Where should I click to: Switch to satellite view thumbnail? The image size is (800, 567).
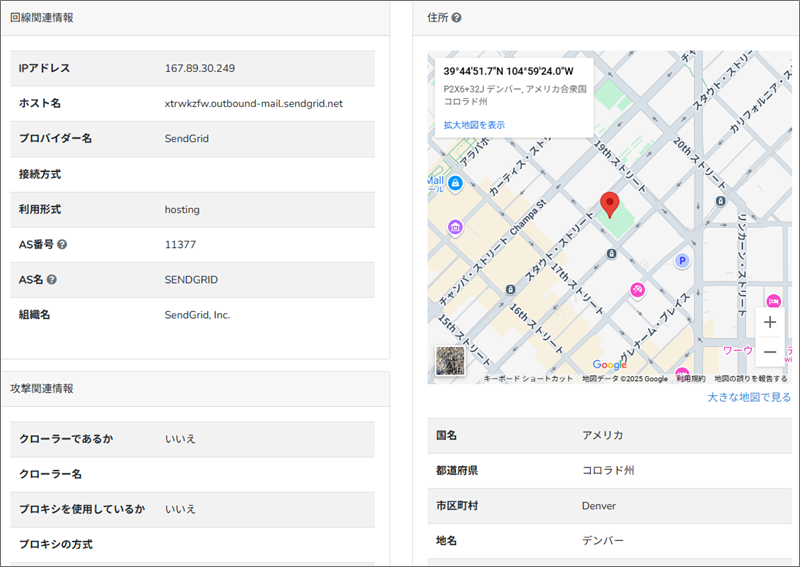click(x=450, y=360)
